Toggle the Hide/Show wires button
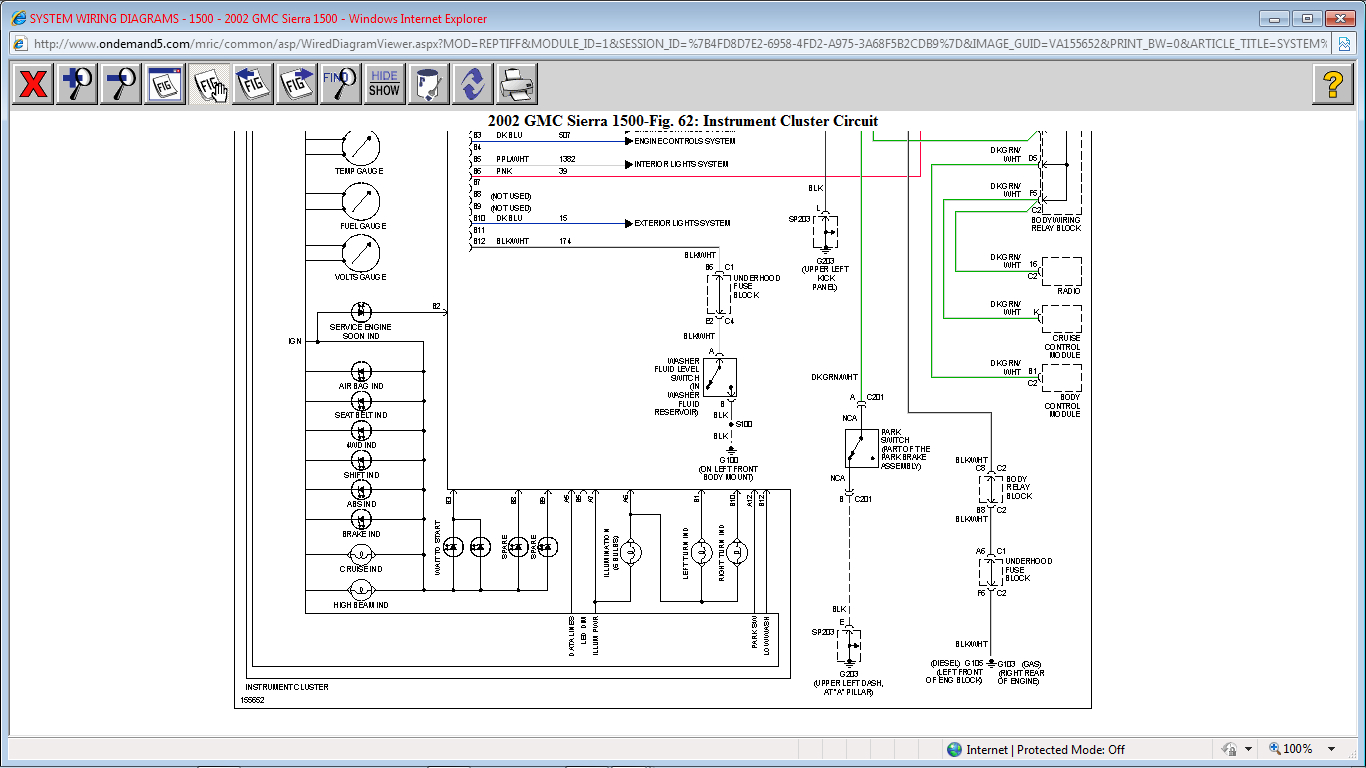This screenshot has height=768, width=1366. pos(384,84)
